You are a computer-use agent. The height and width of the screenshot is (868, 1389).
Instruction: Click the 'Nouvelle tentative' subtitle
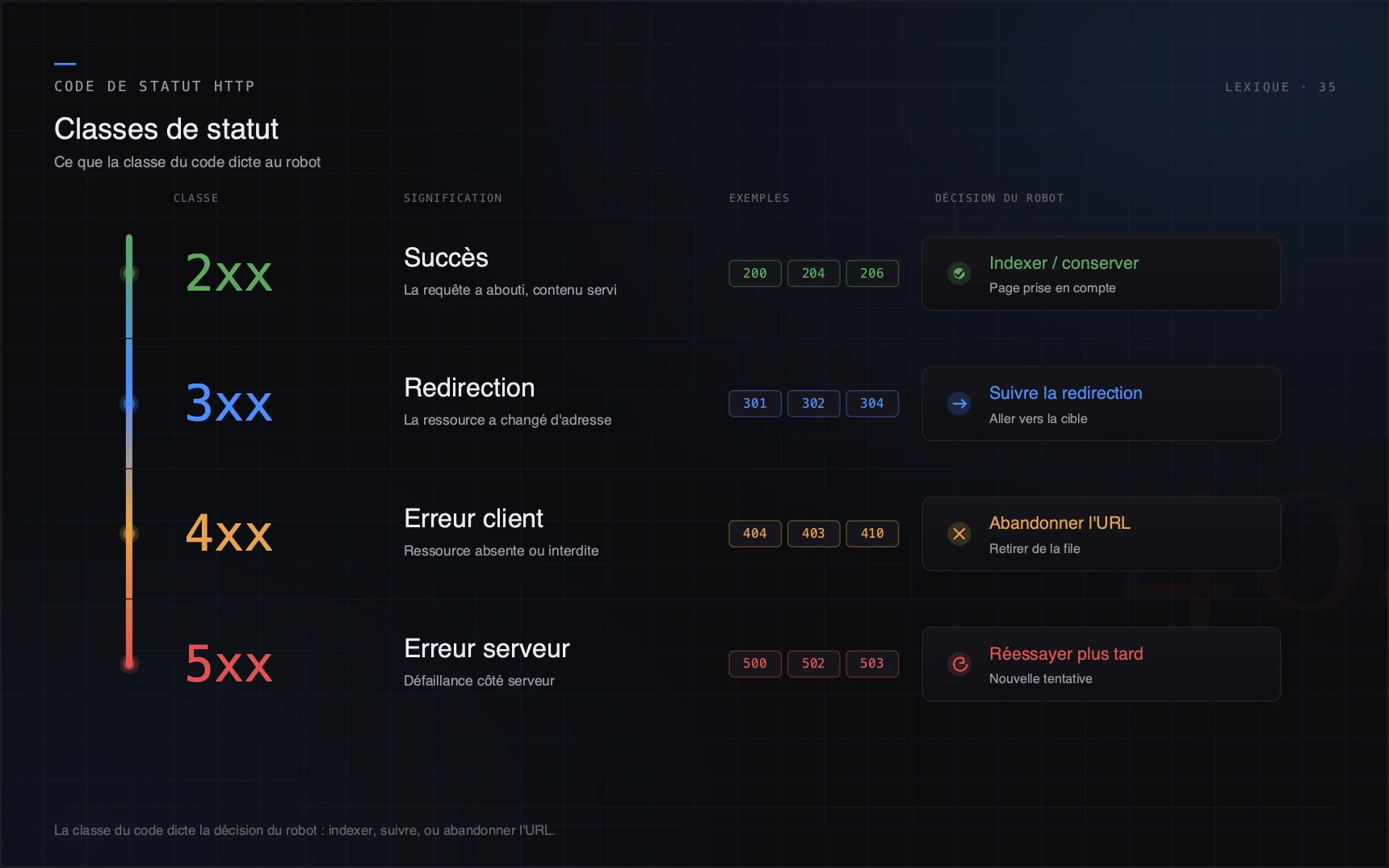click(x=1041, y=679)
